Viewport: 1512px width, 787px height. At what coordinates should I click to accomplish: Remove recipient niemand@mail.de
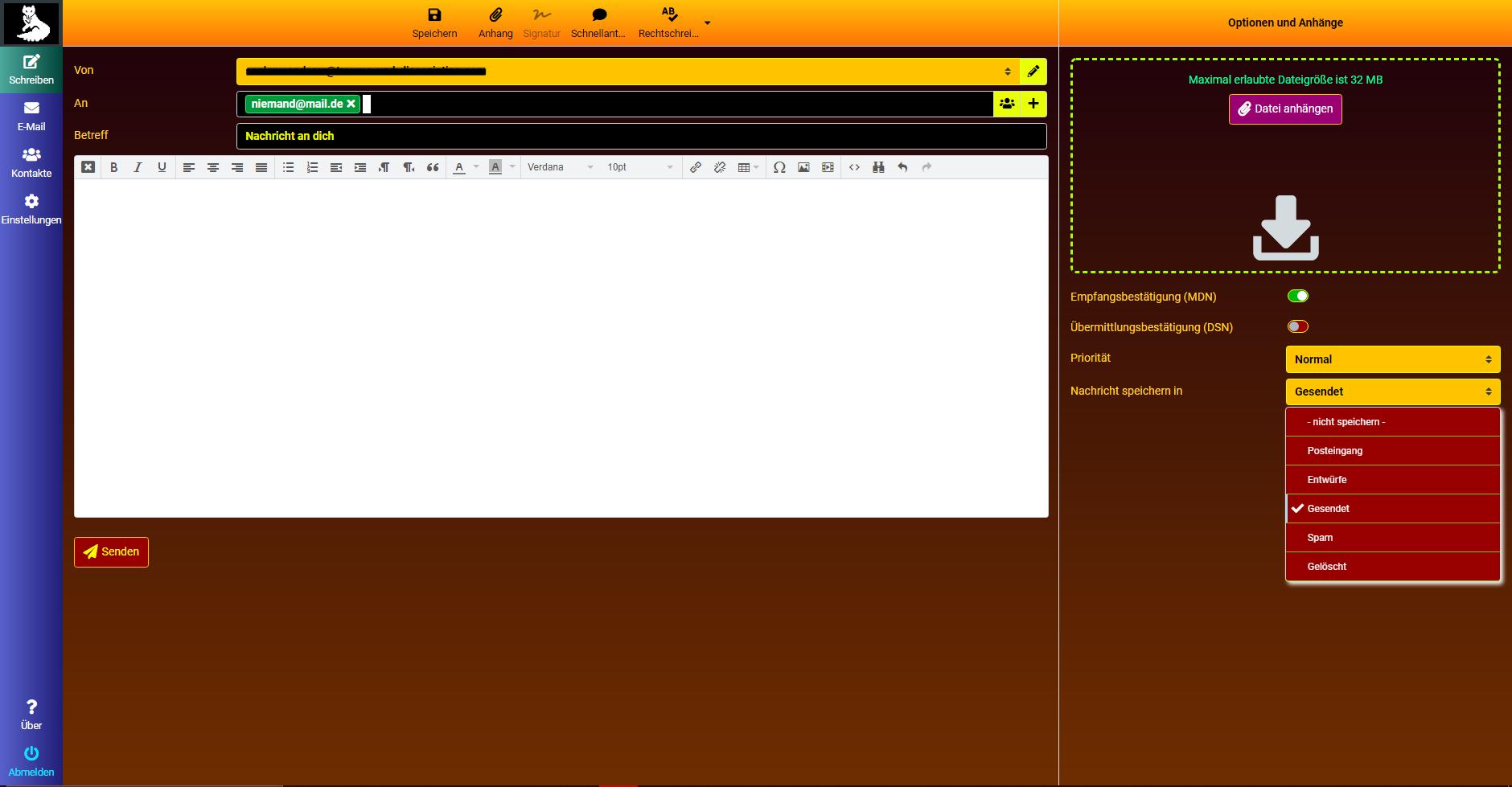pyautogui.click(x=351, y=104)
